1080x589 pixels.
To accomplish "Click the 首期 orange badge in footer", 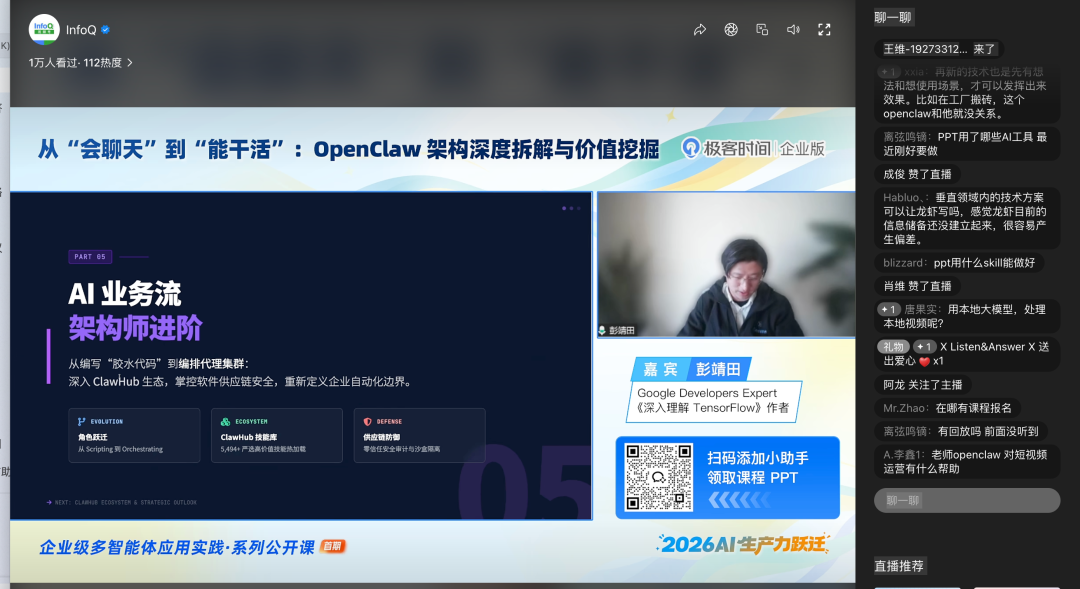I will tap(333, 546).
